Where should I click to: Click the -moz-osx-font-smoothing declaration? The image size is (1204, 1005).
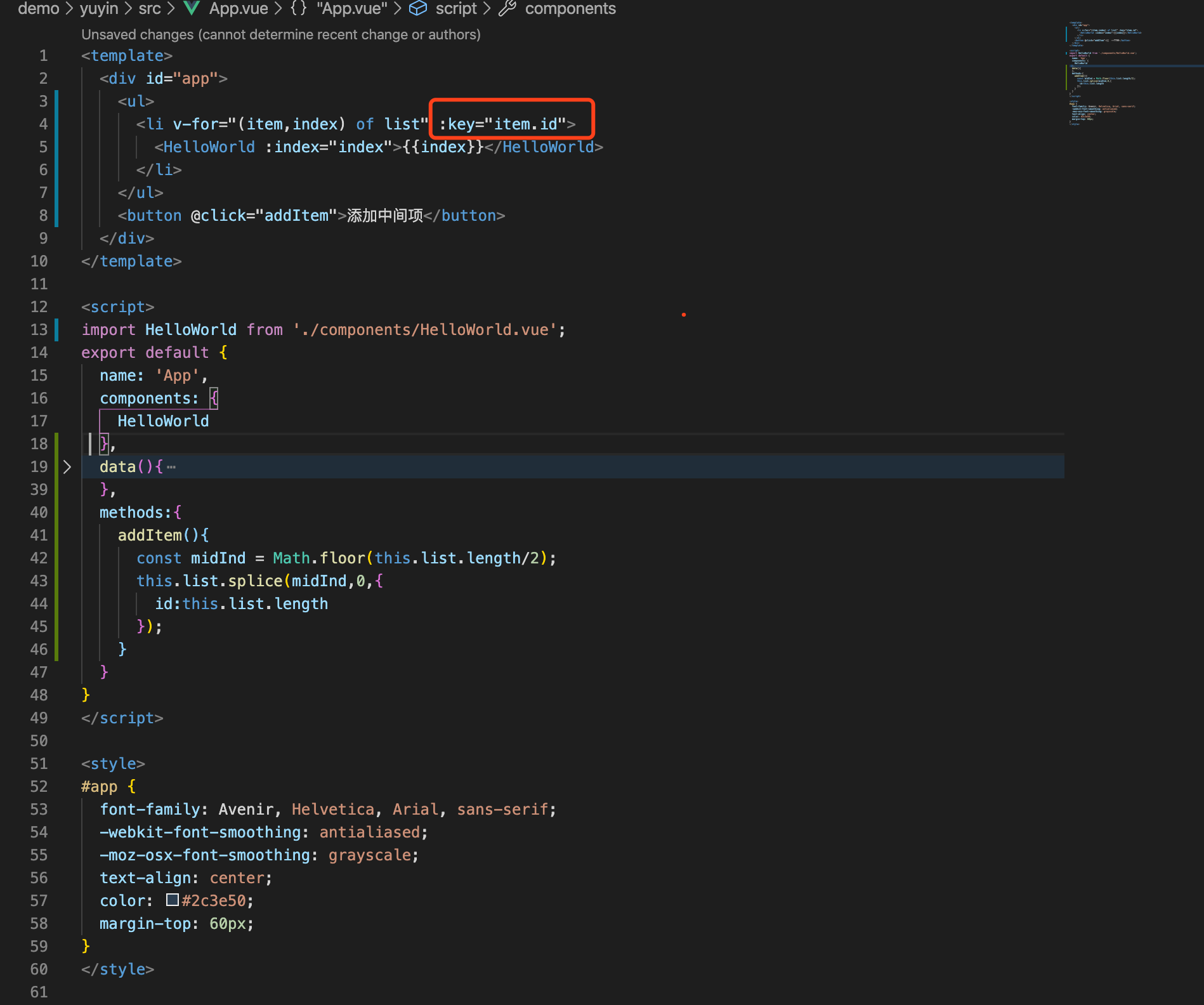[259, 855]
